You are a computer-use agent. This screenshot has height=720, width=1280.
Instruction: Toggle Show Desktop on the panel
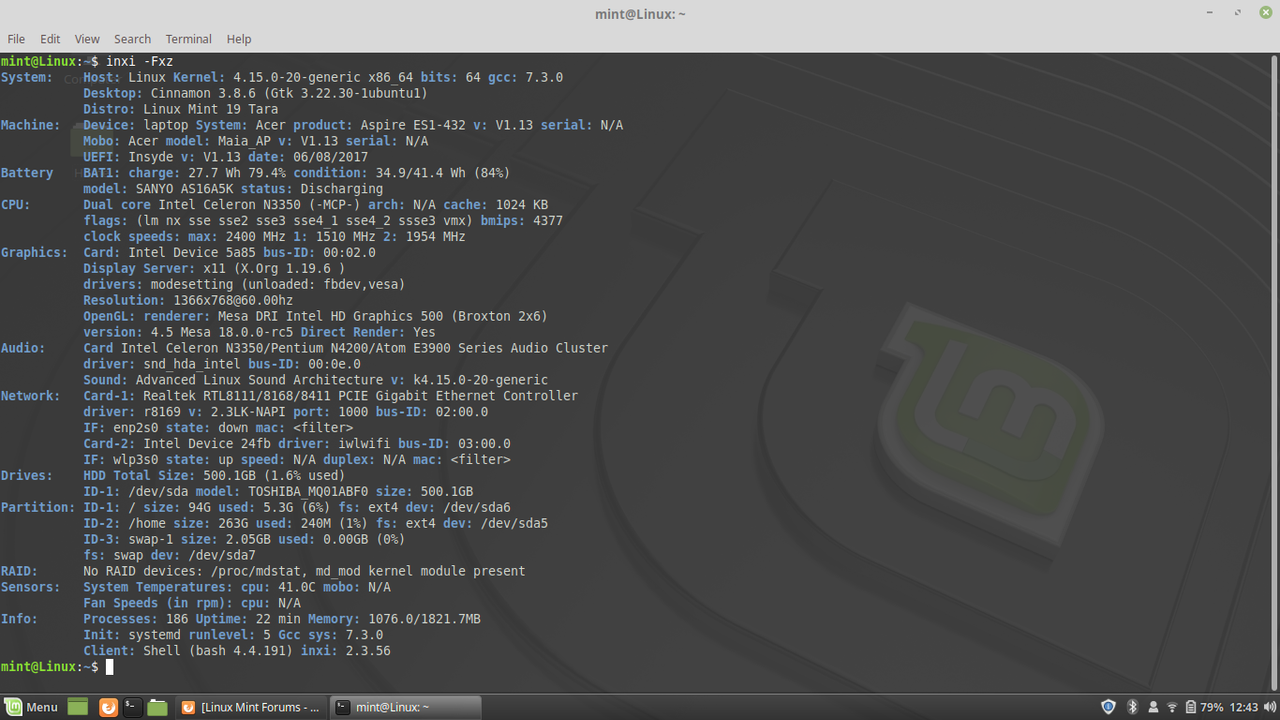pyautogui.click(x=78, y=707)
